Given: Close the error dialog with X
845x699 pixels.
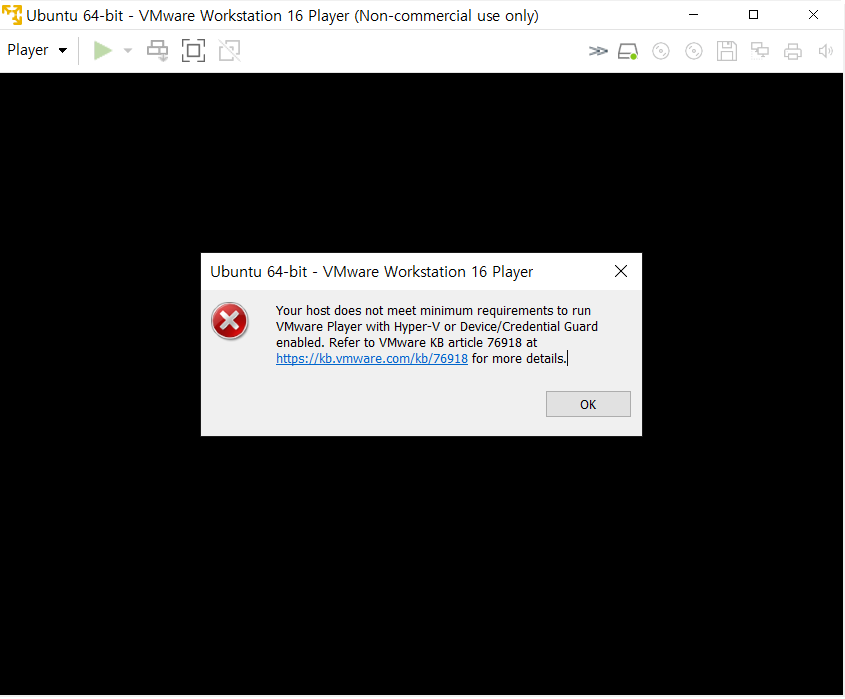Looking at the screenshot, I should (621, 272).
